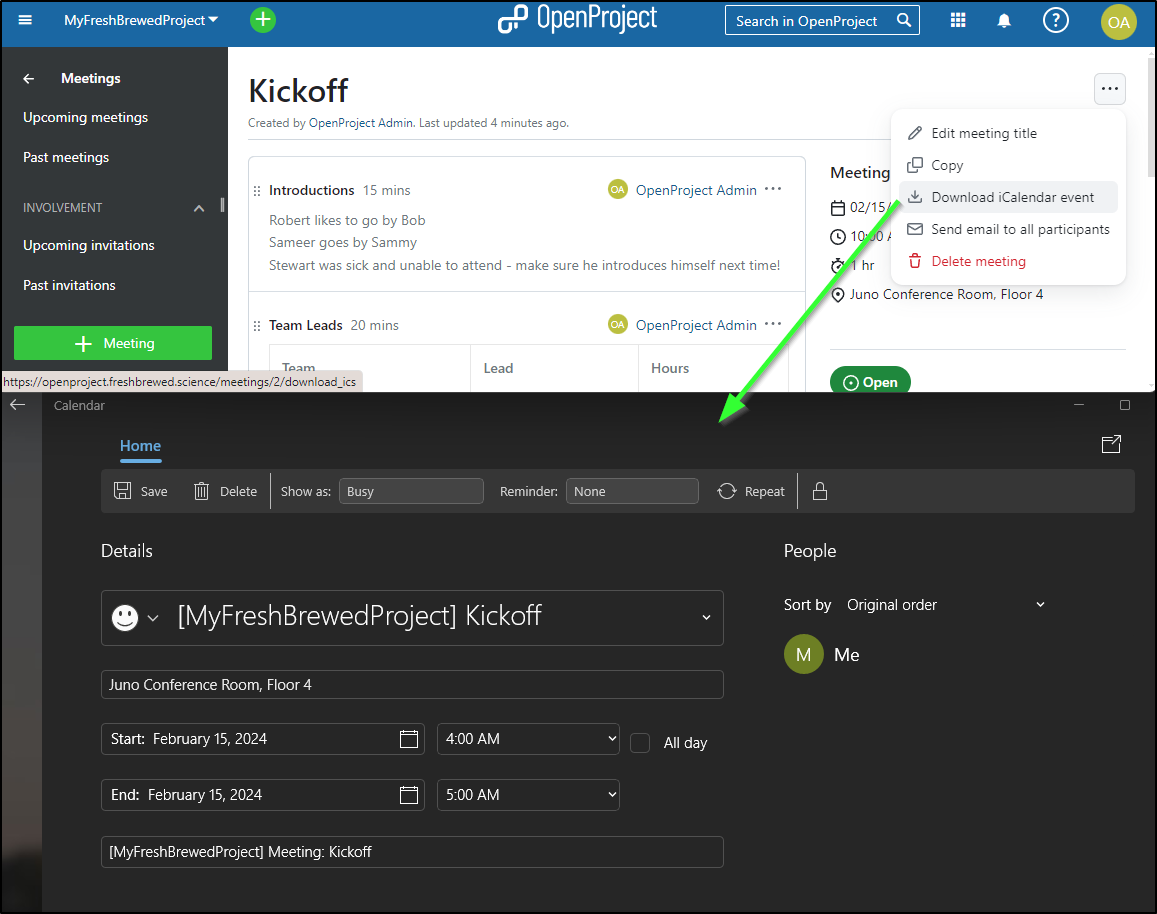
Task: Click the private lock icon in Calendar
Action: pos(819,491)
